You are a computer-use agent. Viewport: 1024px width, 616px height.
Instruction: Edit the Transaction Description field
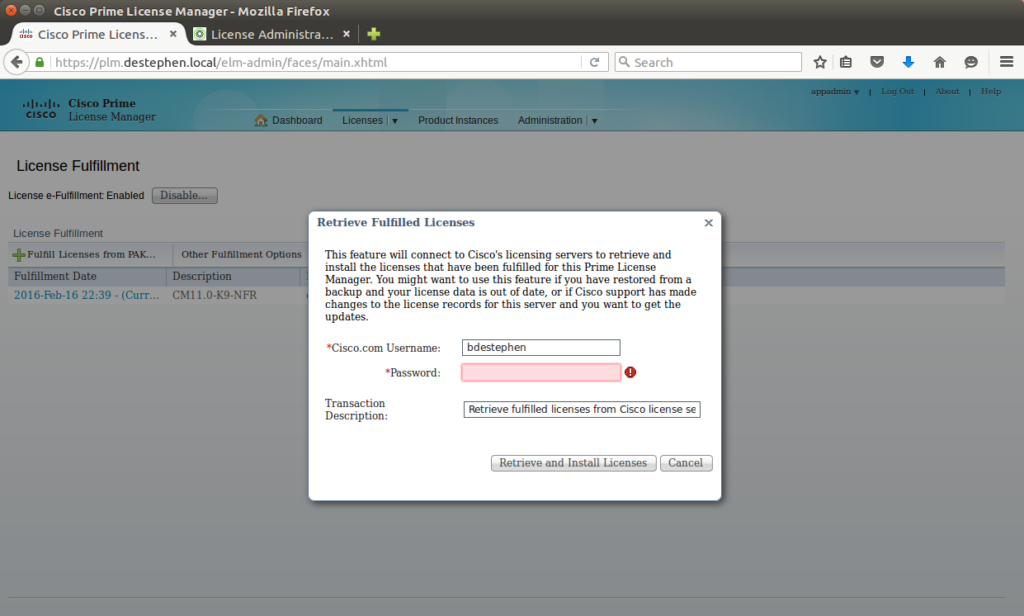(582, 410)
